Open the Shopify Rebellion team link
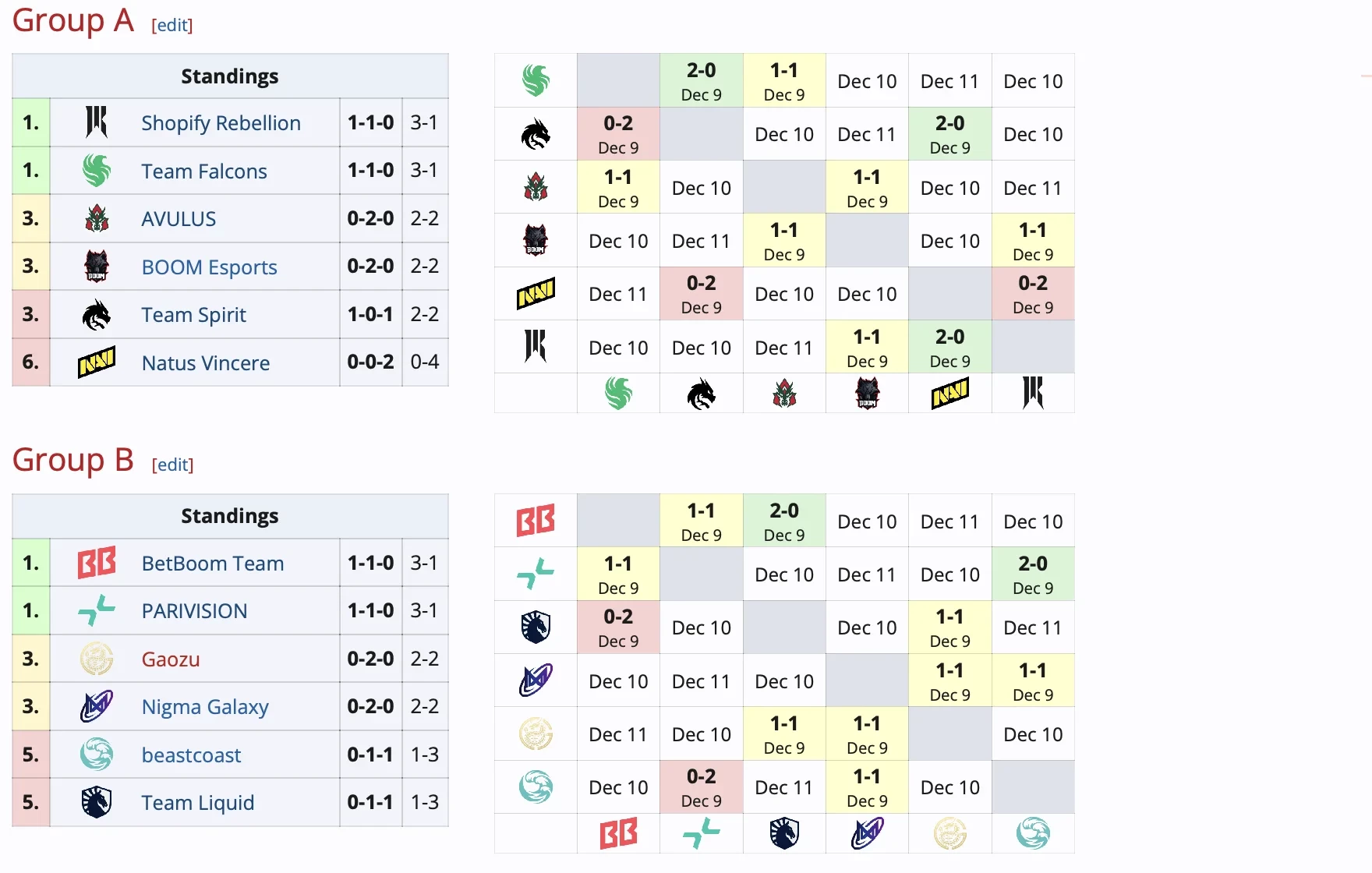Image resolution: width=1372 pixels, height=873 pixels. pos(221,123)
